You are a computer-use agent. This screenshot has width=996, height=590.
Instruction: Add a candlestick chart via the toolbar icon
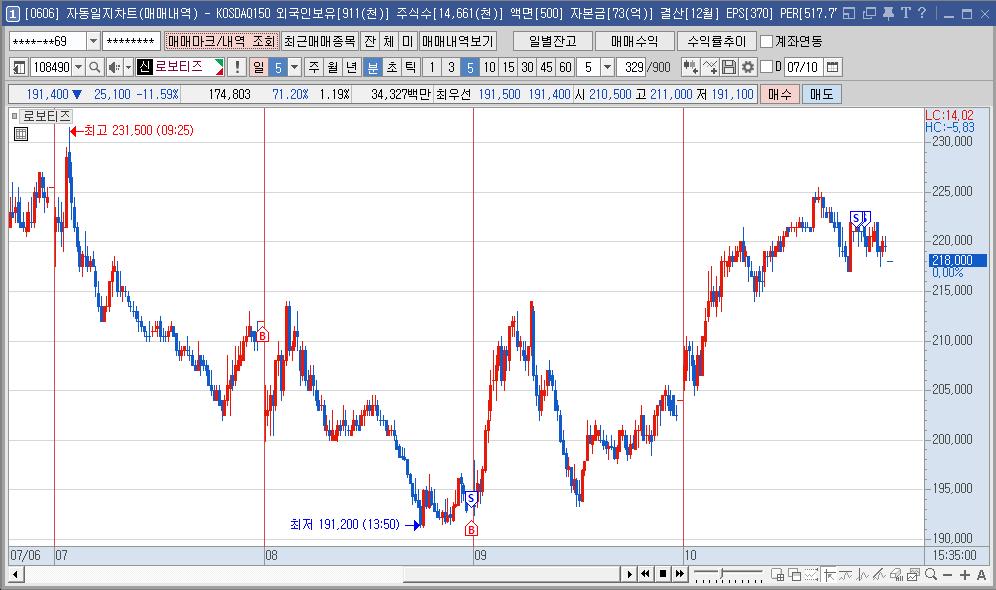pyautogui.click(x=690, y=67)
